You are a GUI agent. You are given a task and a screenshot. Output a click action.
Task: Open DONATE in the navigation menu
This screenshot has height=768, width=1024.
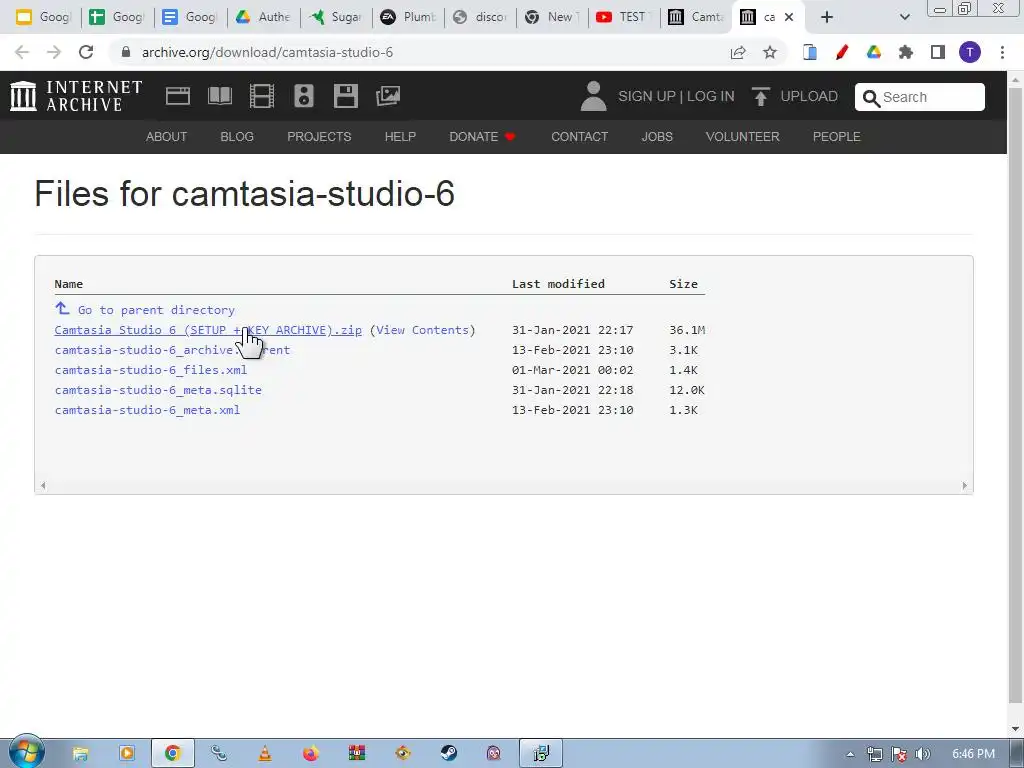coord(483,136)
